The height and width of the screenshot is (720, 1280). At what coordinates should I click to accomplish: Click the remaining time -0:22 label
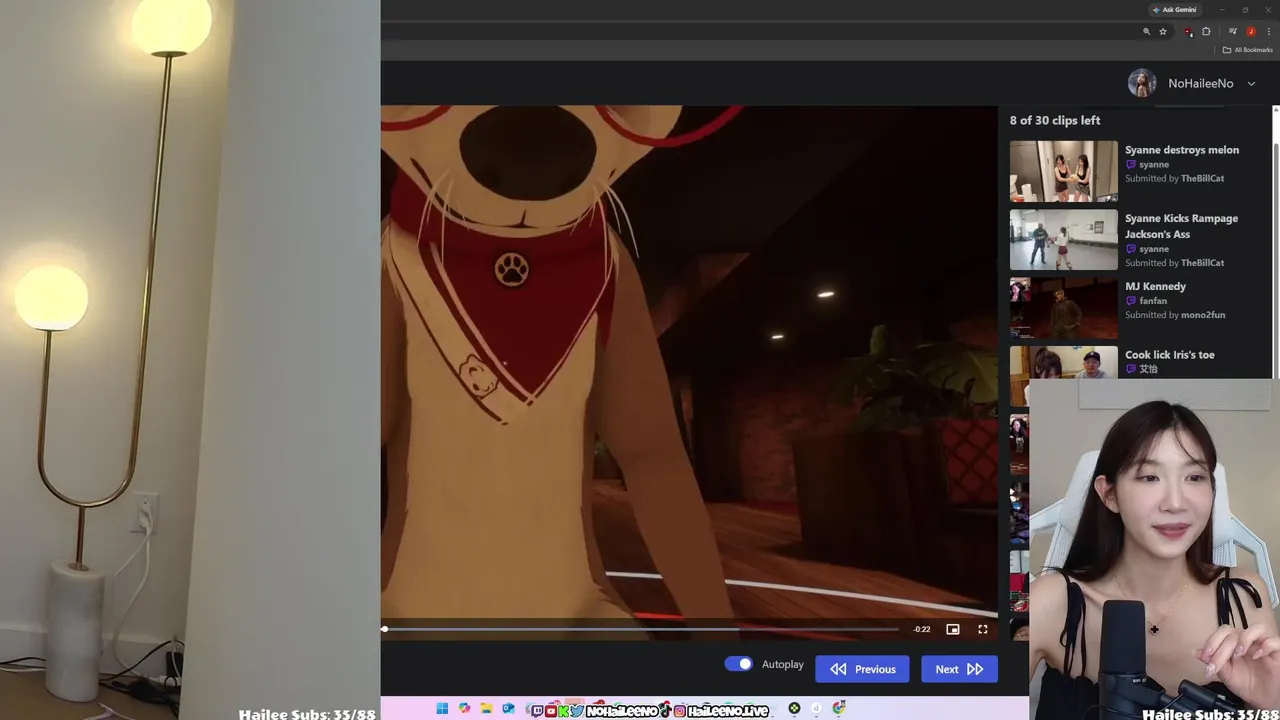pos(922,629)
